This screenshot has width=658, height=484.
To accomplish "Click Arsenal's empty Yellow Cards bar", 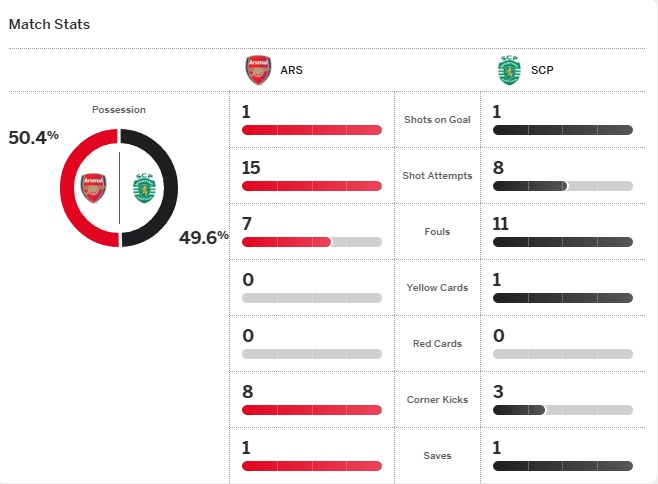I will click(311, 298).
